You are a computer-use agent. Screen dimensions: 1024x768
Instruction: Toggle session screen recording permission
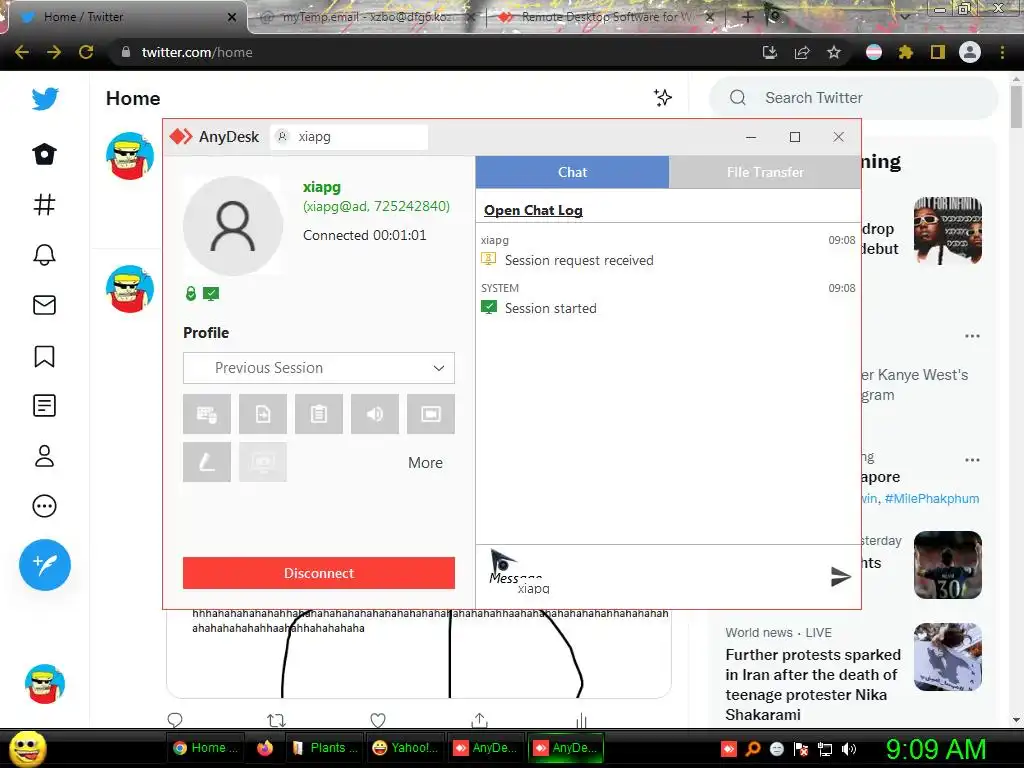pos(431,414)
